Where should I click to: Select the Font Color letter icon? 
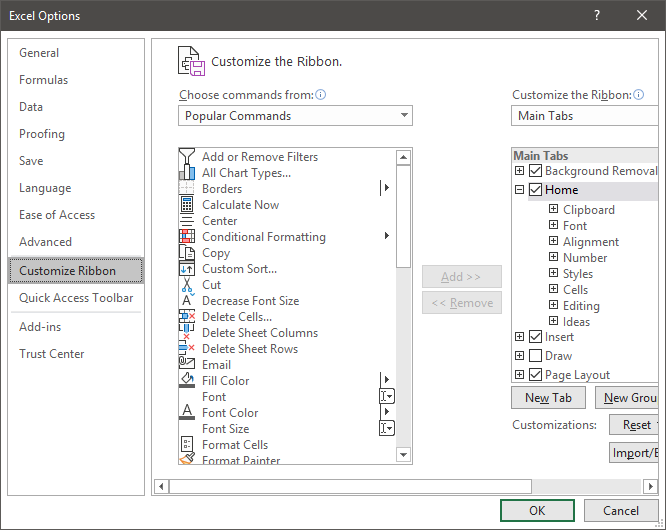pyautogui.click(x=187, y=412)
